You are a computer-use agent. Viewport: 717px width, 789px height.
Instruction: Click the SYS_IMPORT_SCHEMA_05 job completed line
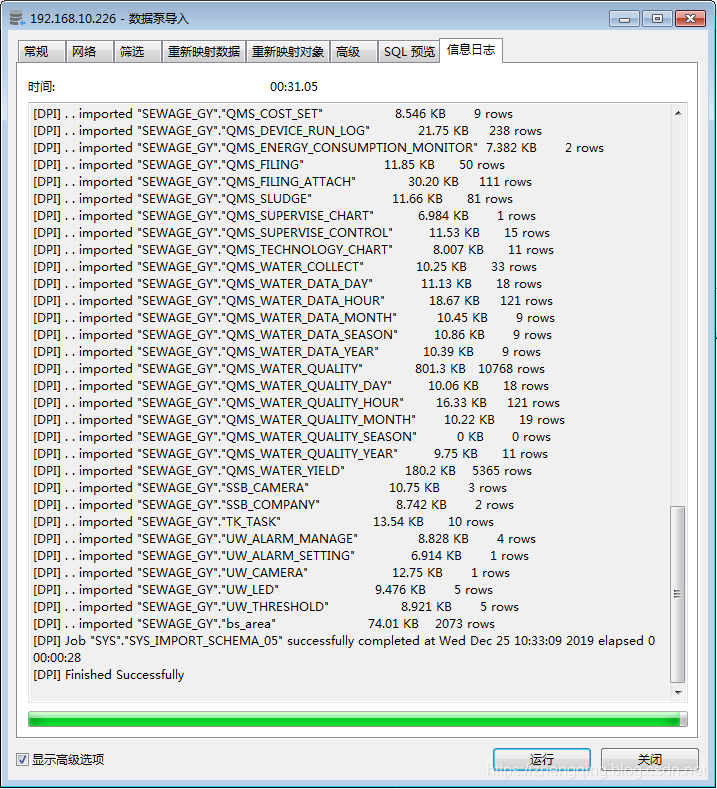pos(344,649)
